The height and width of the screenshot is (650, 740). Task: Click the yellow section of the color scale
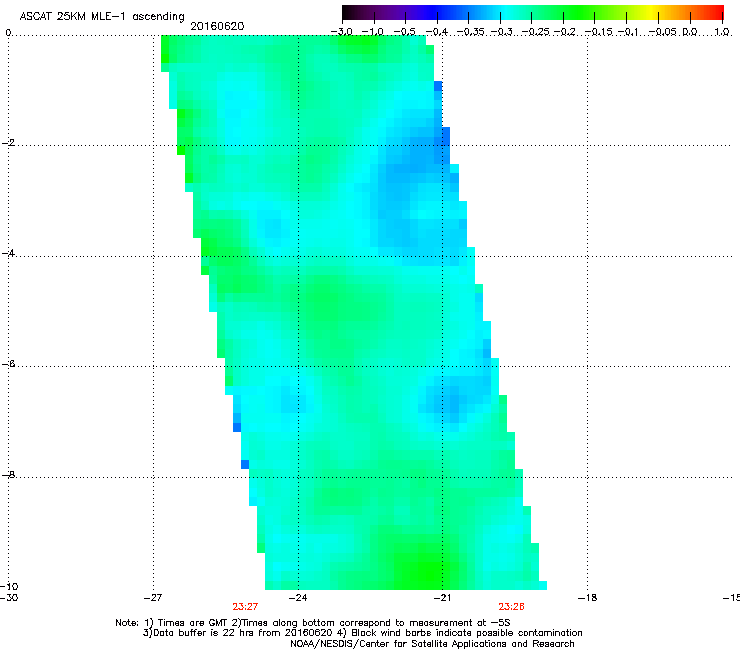[651, 13]
